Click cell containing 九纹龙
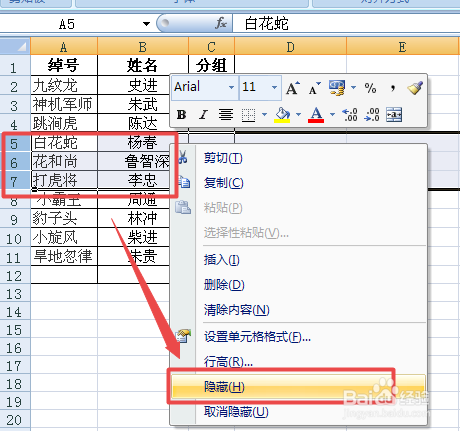Viewport: 460px width, 431px height. [64, 85]
